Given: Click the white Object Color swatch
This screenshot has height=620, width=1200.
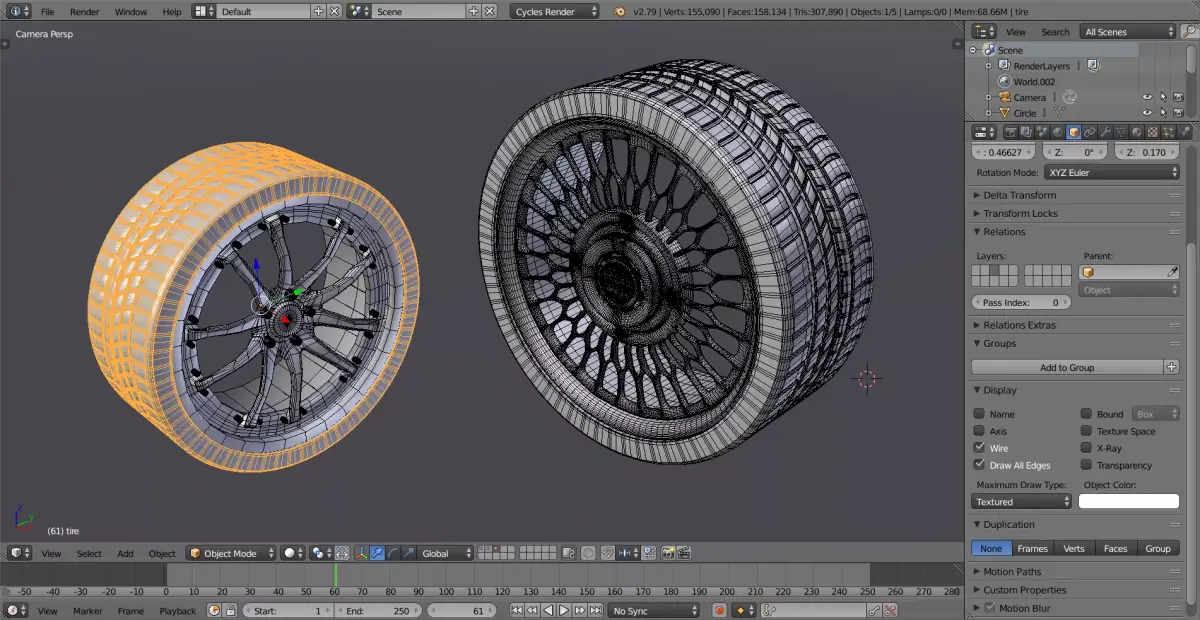Looking at the screenshot, I should [x=1128, y=501].
